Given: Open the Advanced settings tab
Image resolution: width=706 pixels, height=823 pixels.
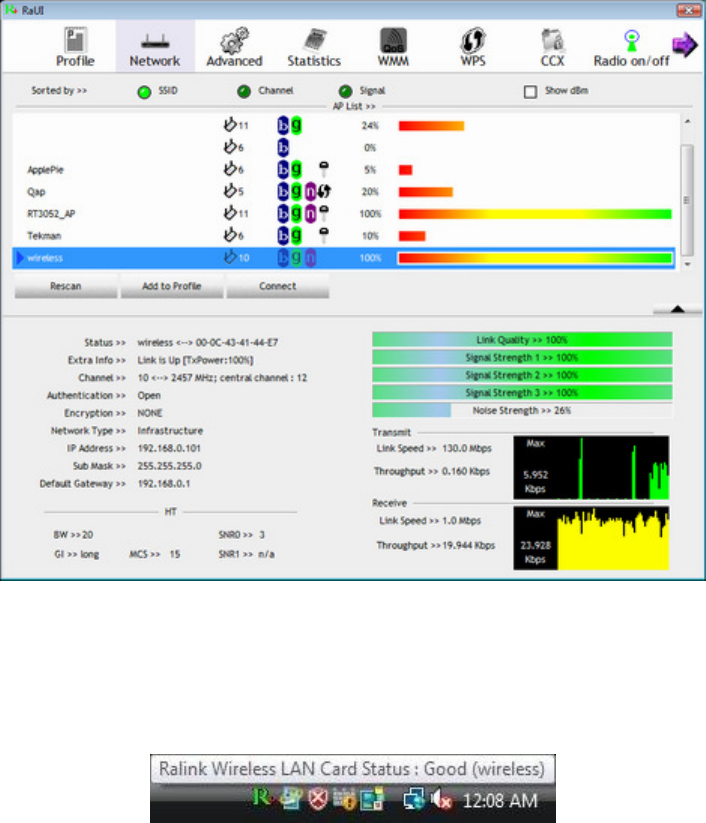Looking at the screenshot, I should (x=234, y=47).
